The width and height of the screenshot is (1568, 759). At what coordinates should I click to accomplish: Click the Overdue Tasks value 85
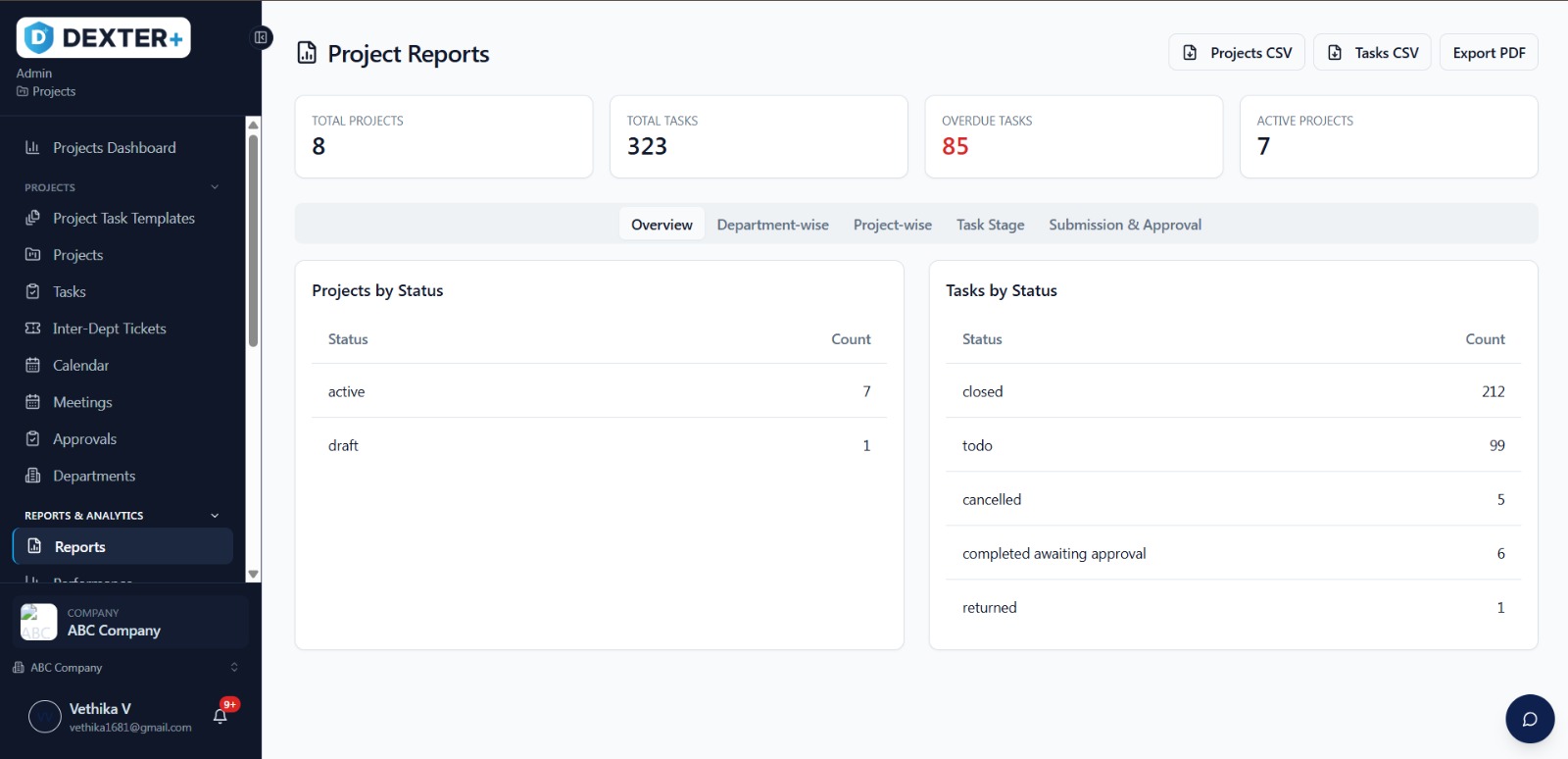click(955, 146)
